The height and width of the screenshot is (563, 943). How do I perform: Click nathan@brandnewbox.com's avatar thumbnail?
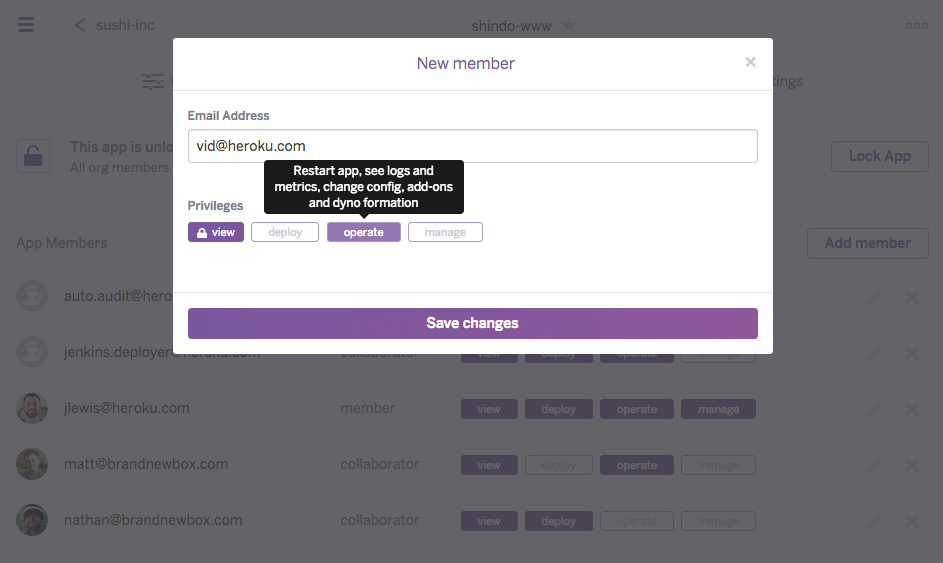32,520
